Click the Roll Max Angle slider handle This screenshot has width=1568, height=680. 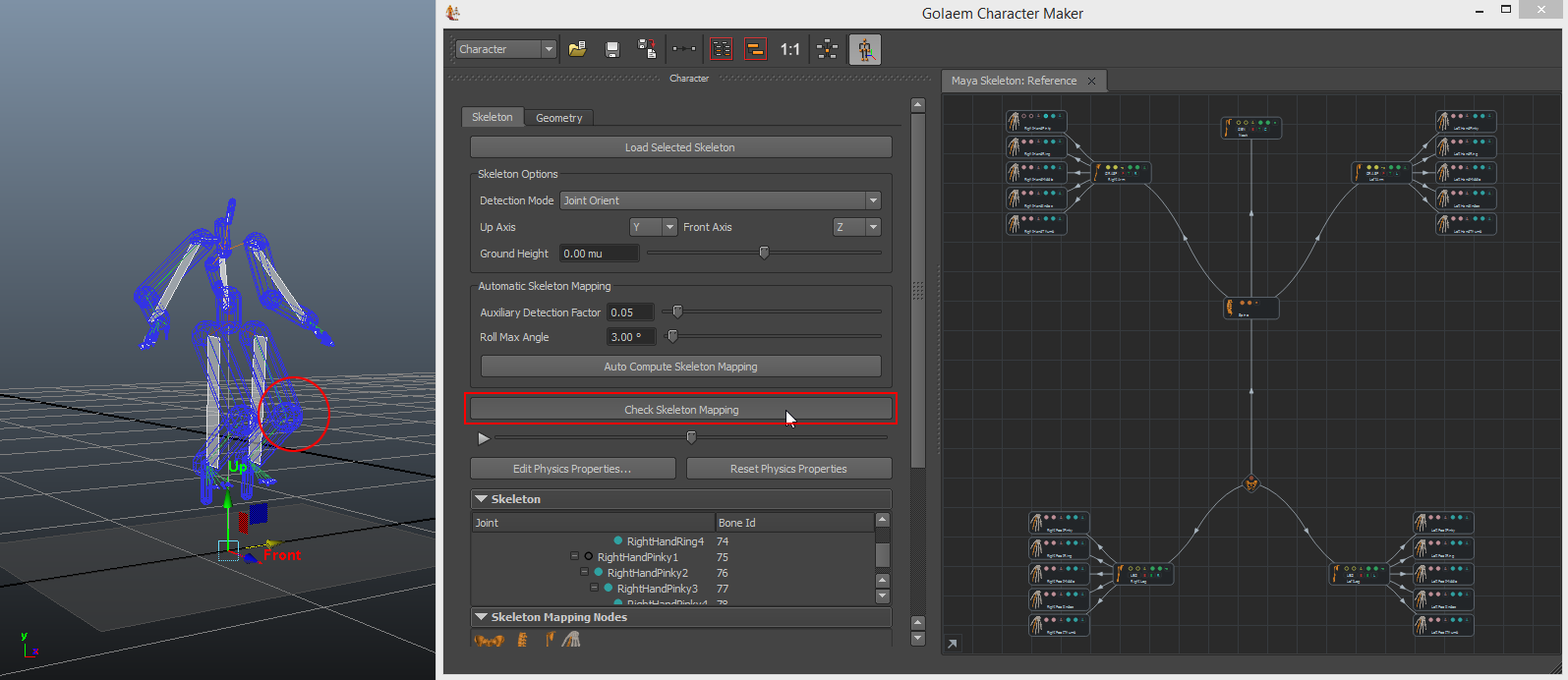[672, 336]
